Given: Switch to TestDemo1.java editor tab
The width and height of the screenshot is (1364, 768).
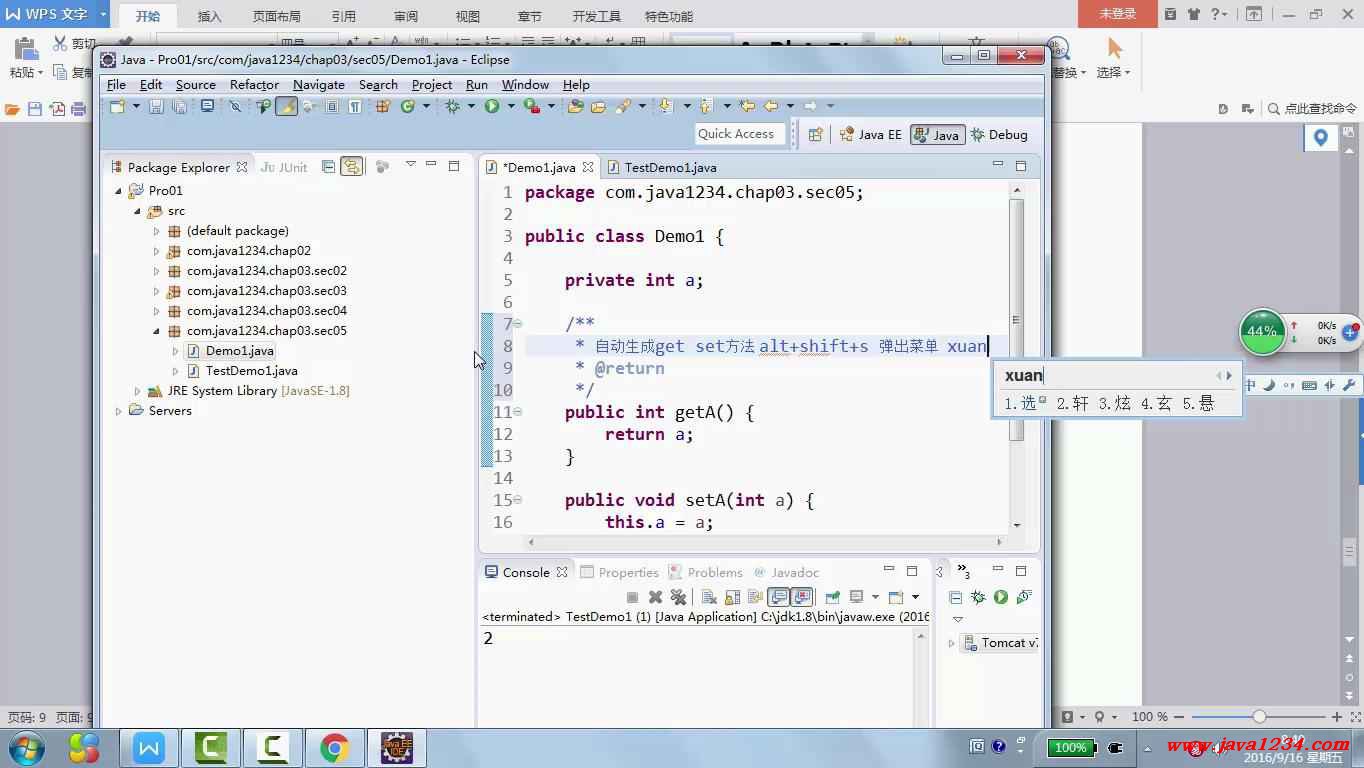Looking at the screenshot, I should click(661, 167).
